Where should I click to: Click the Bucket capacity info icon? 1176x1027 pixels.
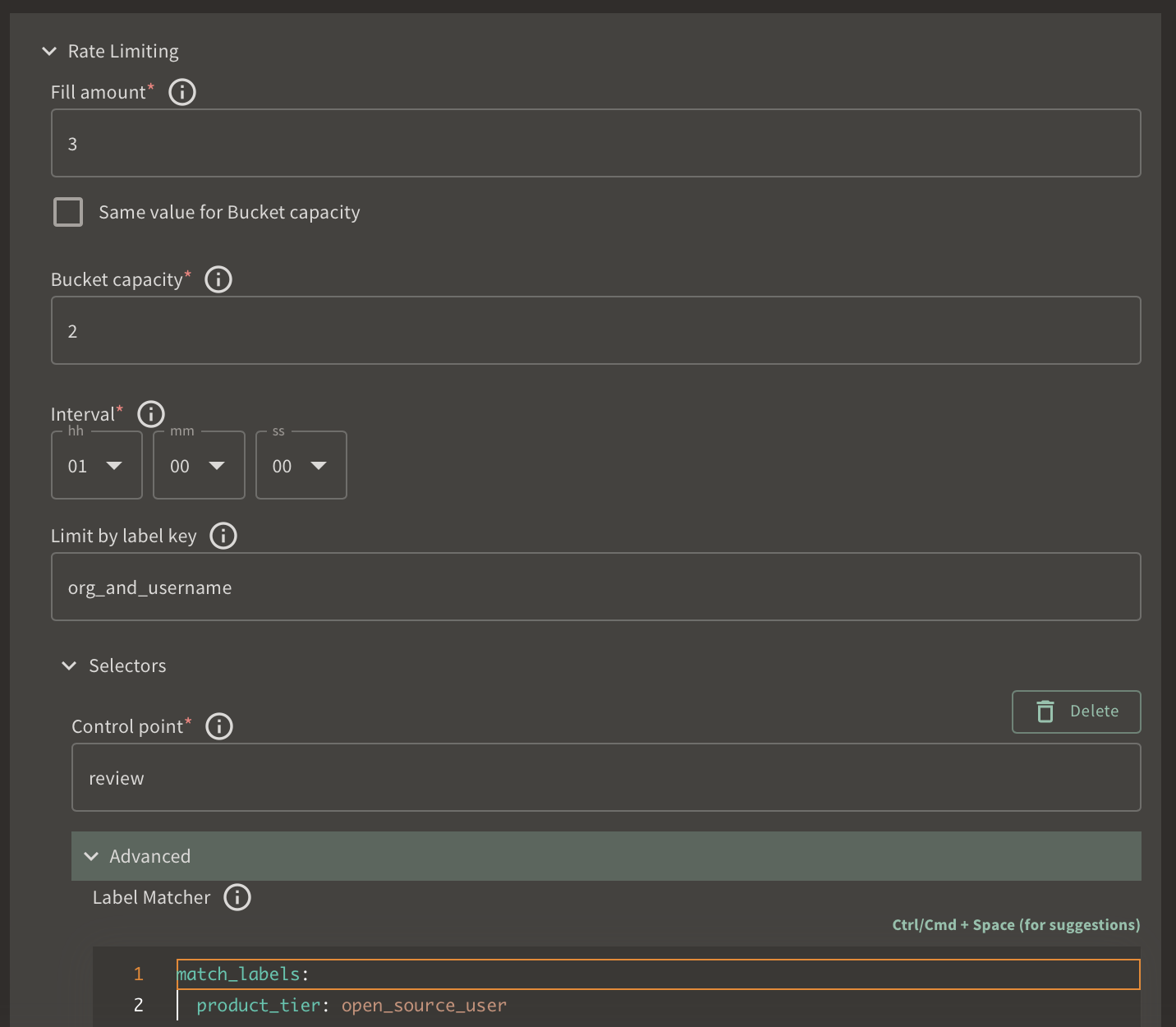pyautogui.click(x=218, y=279)
